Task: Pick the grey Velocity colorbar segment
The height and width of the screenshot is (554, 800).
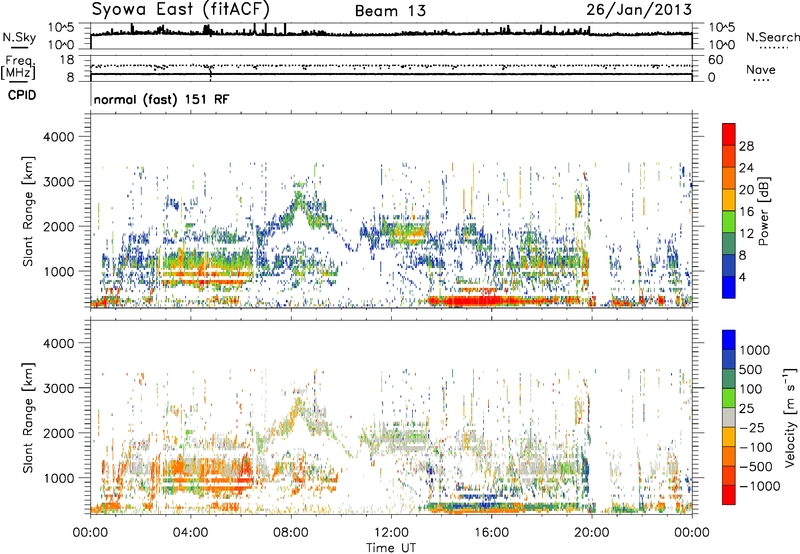Action: pyautogui.click(x=729, y=417)
